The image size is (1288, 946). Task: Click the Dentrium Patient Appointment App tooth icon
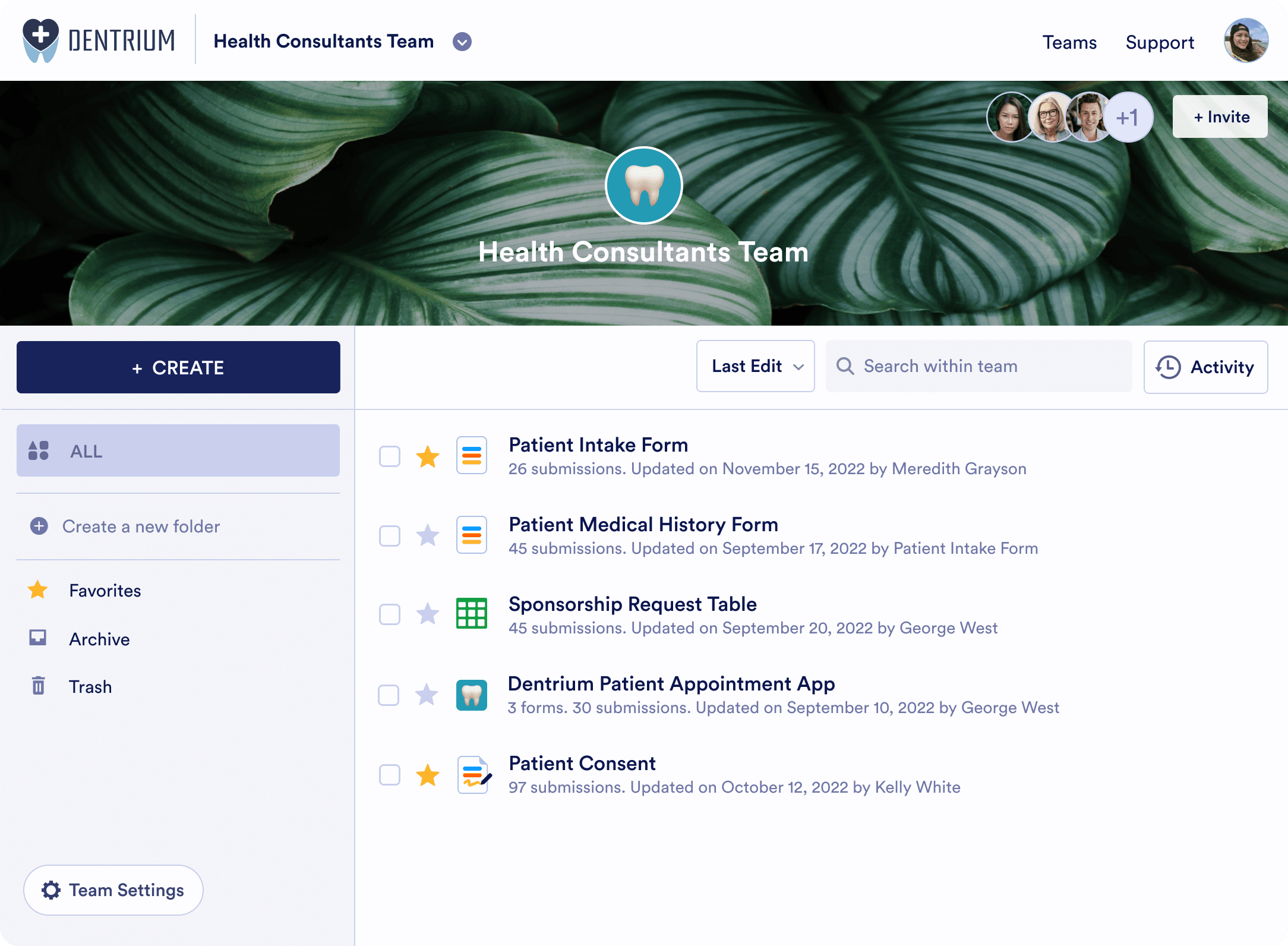471,695
